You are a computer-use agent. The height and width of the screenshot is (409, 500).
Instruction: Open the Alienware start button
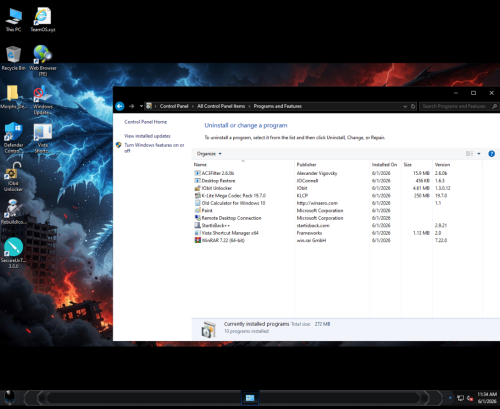coord(10,398)
